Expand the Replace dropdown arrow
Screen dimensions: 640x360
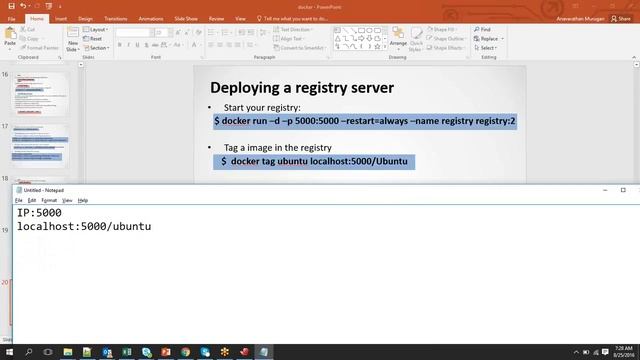[502, 39]
